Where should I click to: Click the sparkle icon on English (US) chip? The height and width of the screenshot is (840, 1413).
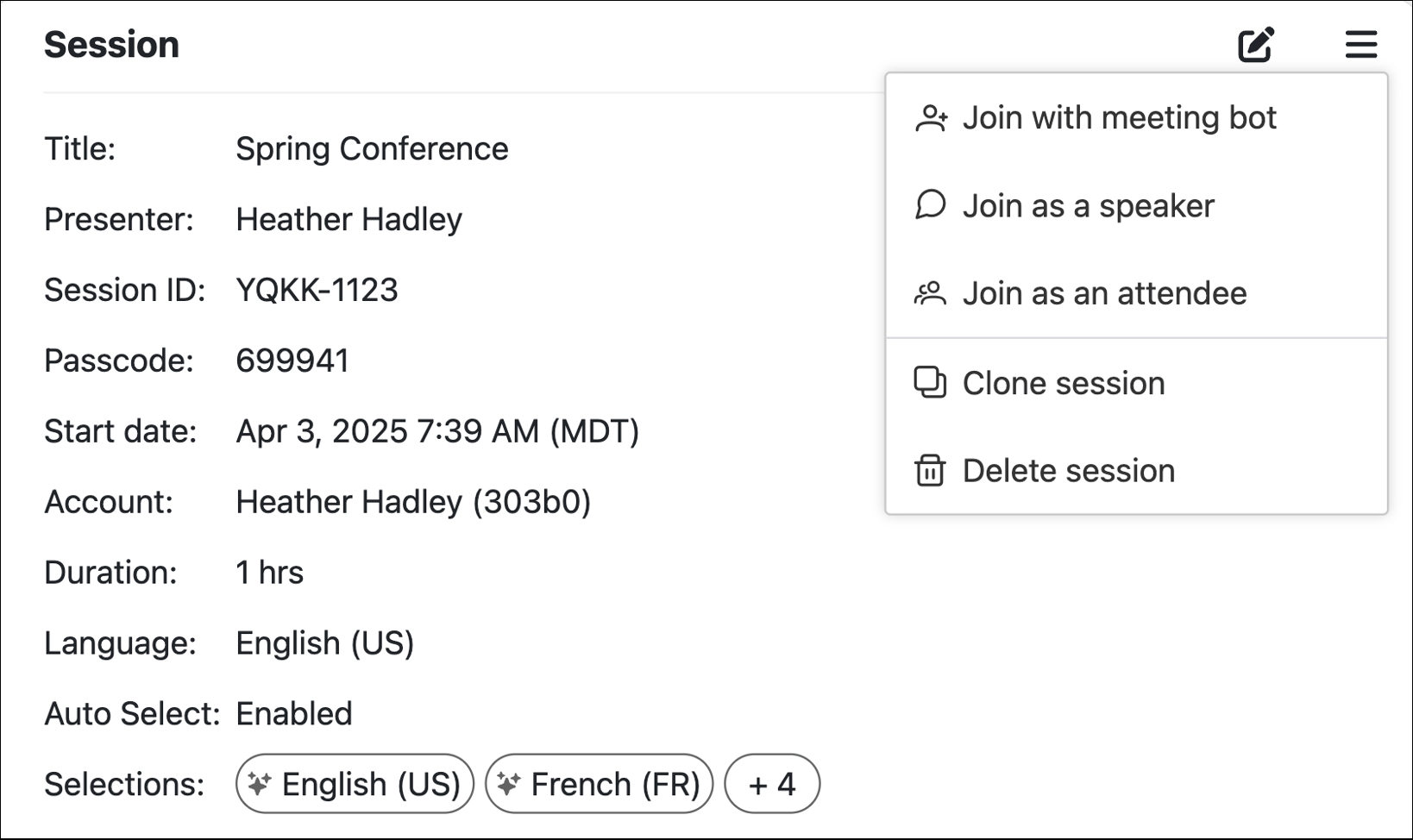(260, 784)
